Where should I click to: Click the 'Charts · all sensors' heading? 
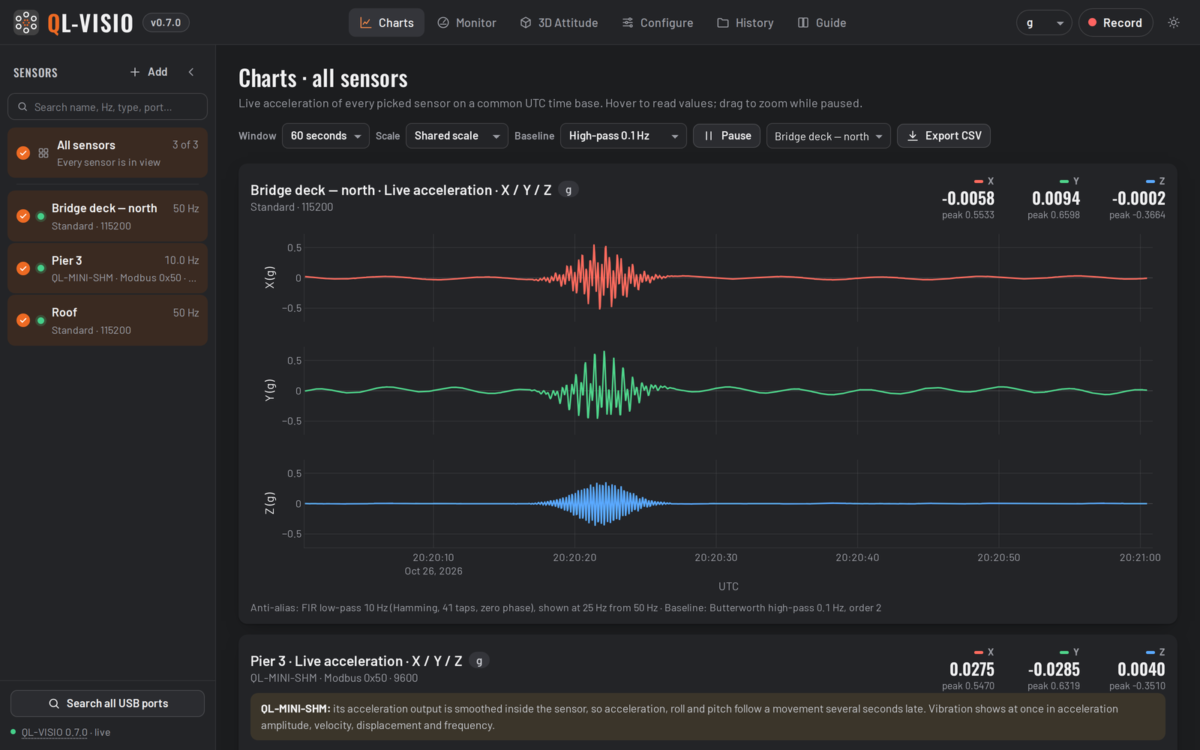coord(323,78)
